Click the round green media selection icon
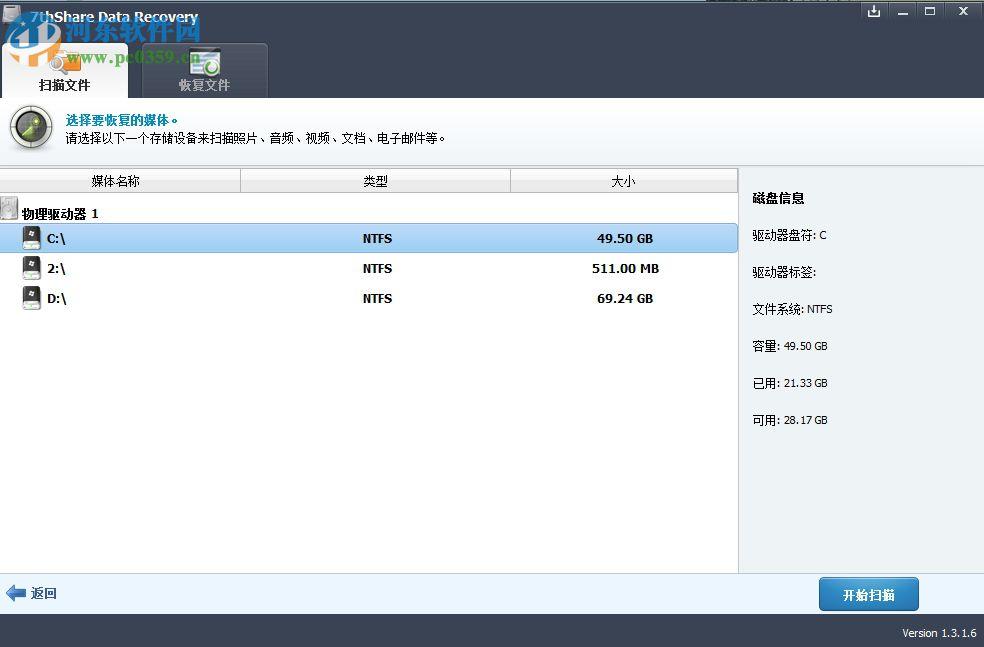The width and height of the screenshot is (984, 647). 30,128
